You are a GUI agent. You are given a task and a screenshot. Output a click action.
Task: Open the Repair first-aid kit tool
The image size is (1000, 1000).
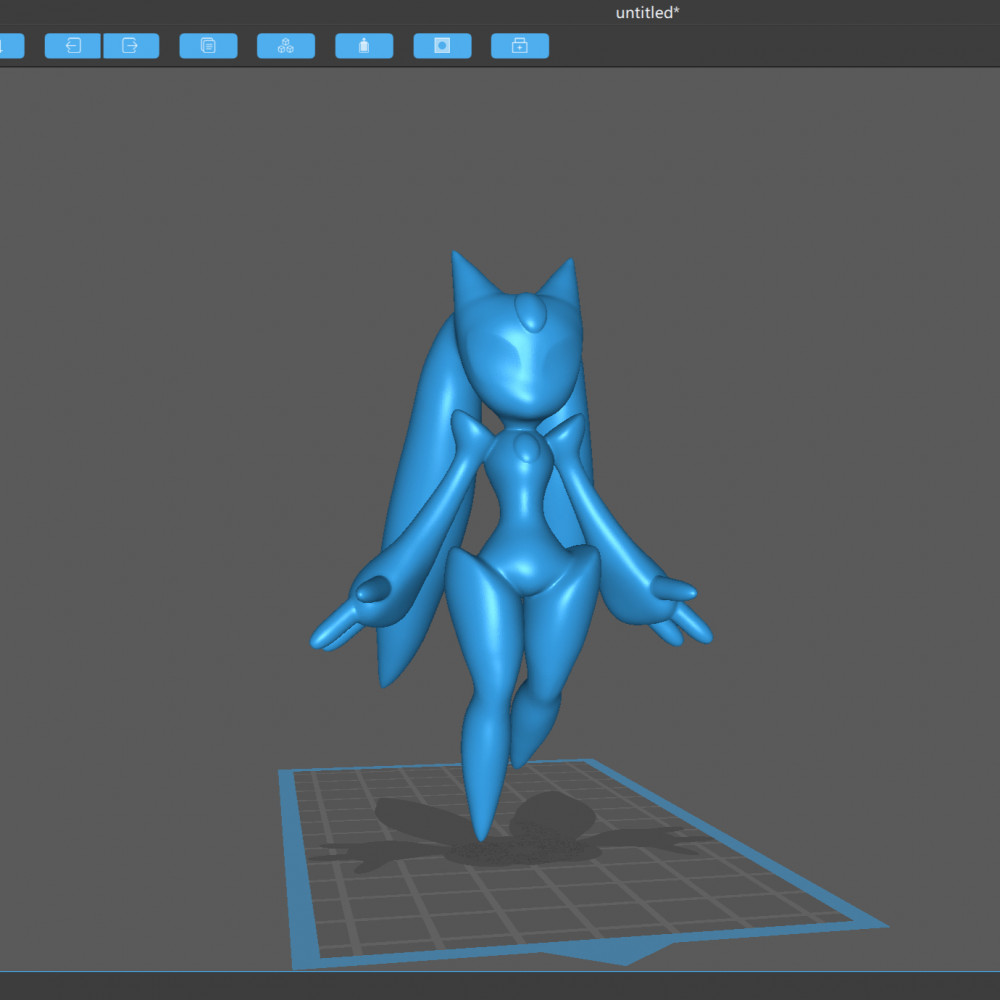(x=520, y=46)
